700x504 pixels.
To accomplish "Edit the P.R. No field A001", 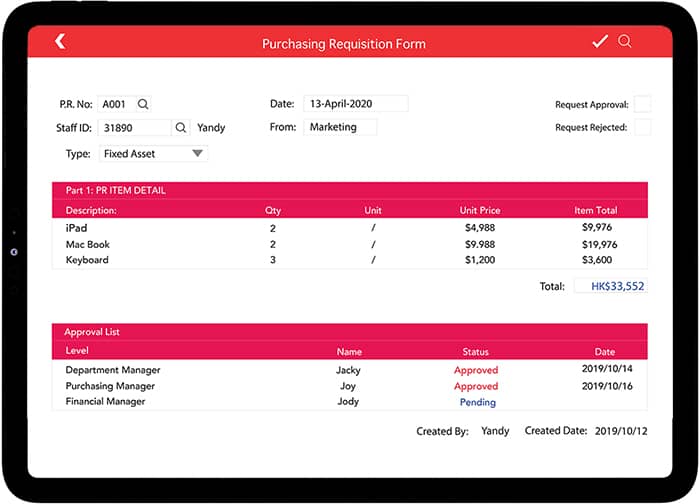I will (x=117, y=104).
